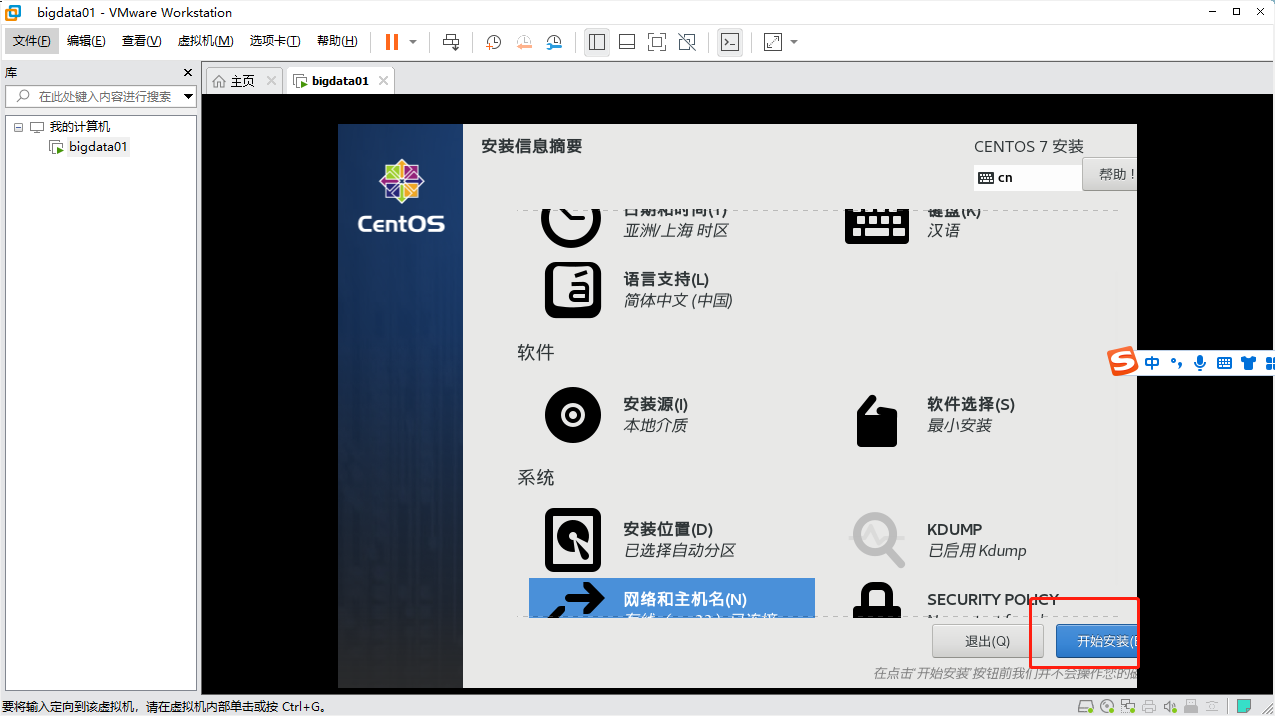Open 安装位置(D) disk icon
Screen dimensions: 1275x716
coord(573,540)
